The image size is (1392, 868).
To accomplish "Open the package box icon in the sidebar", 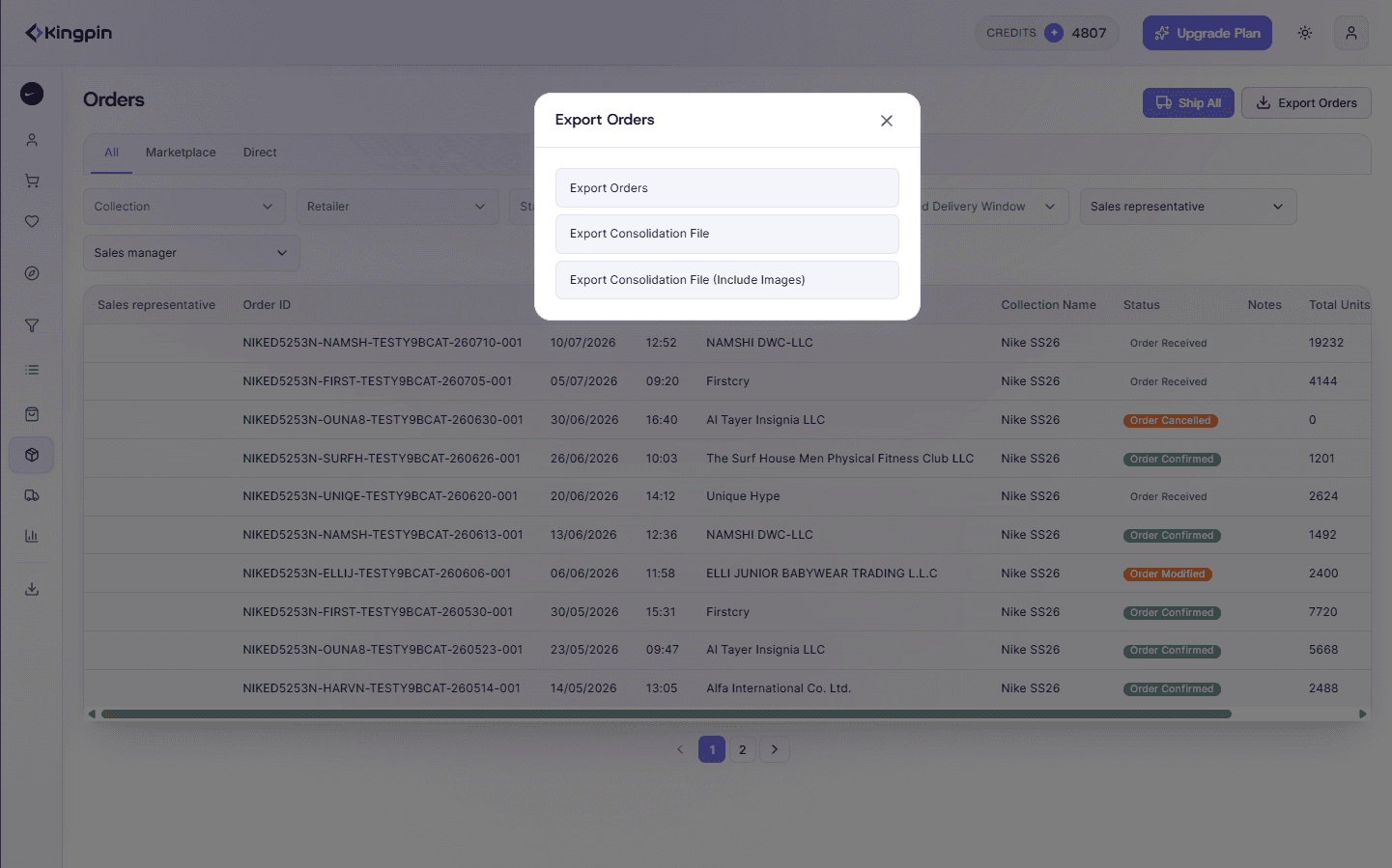I will coord(32,455).
